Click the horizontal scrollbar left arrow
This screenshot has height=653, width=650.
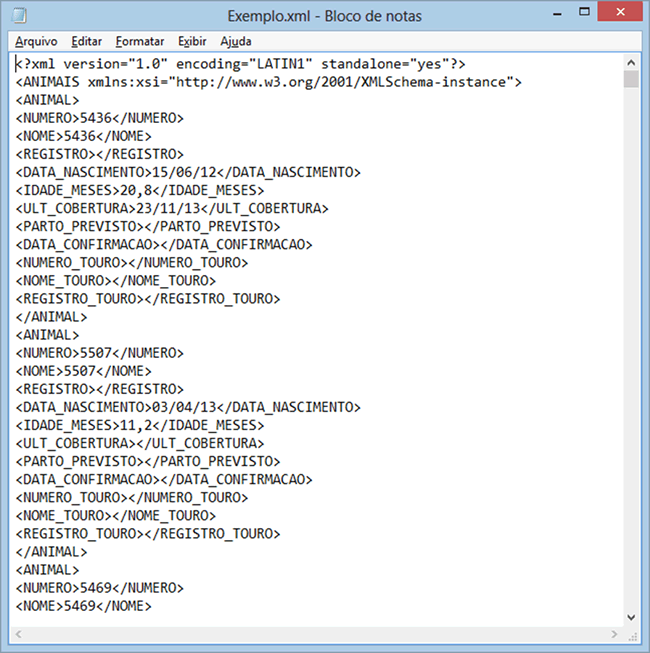[18, 634]
